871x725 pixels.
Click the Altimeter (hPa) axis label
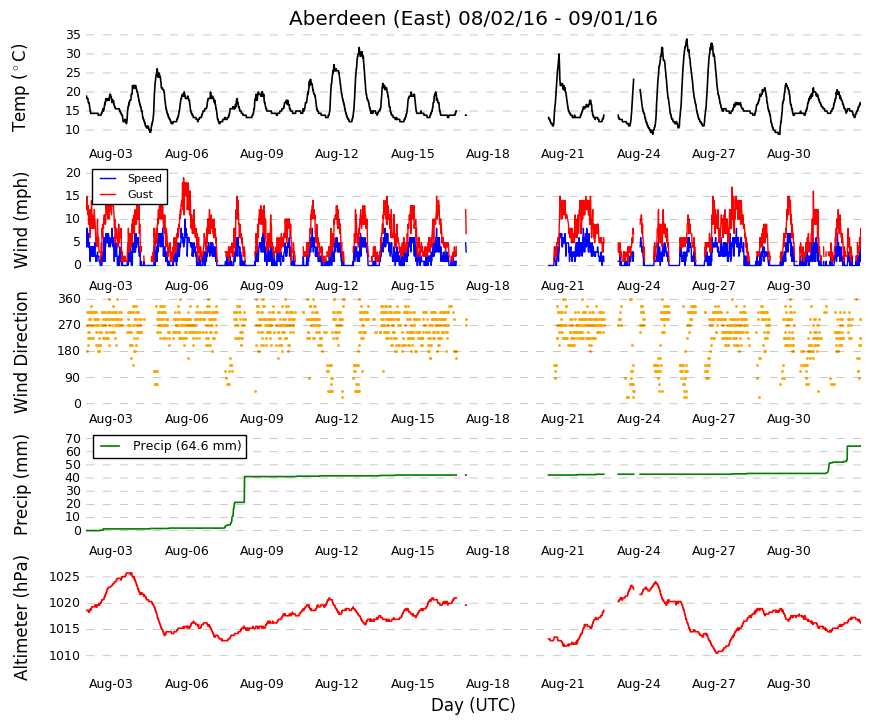point(20,618)
